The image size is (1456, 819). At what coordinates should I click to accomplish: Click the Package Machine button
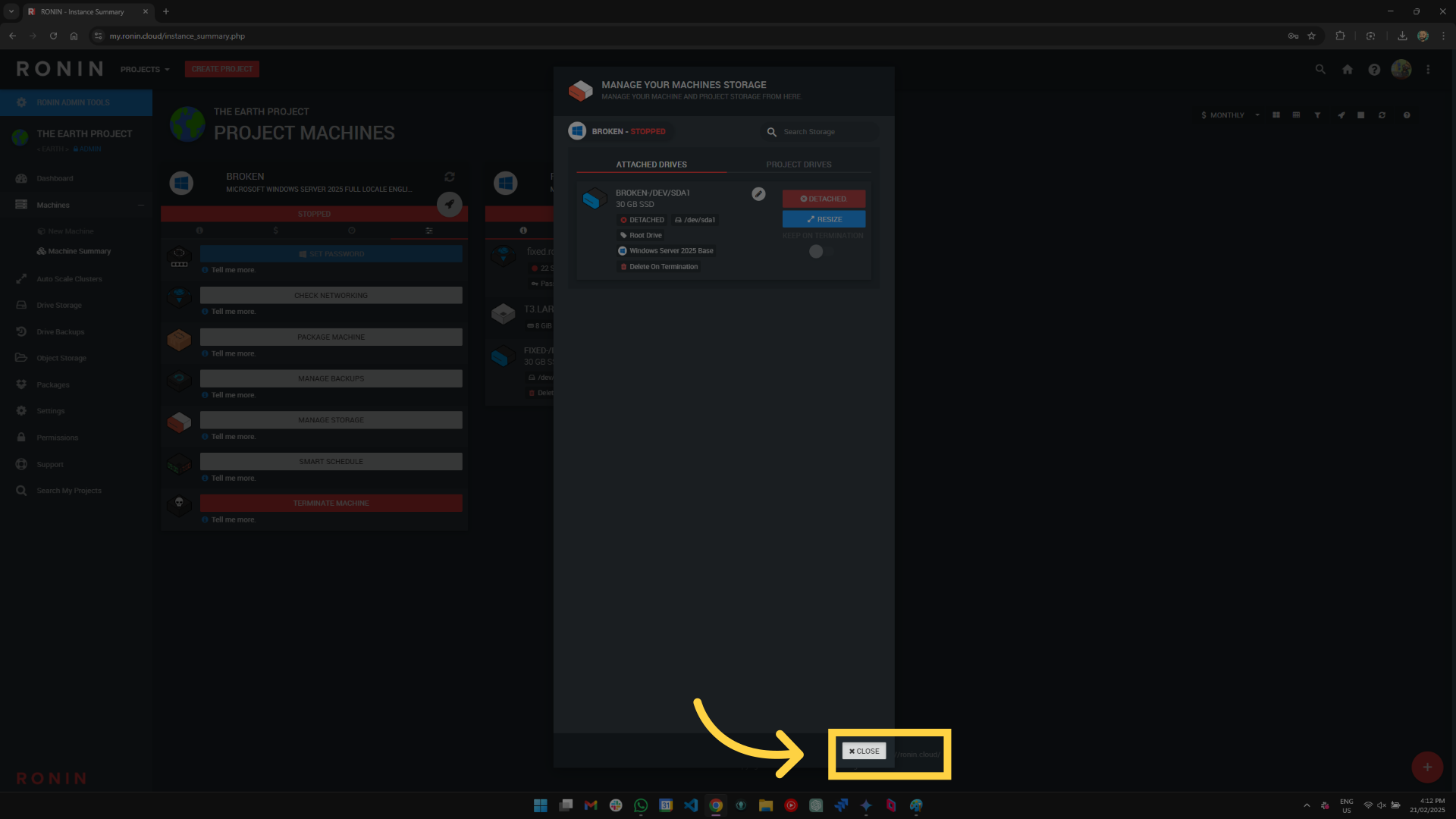pos(331,337)
